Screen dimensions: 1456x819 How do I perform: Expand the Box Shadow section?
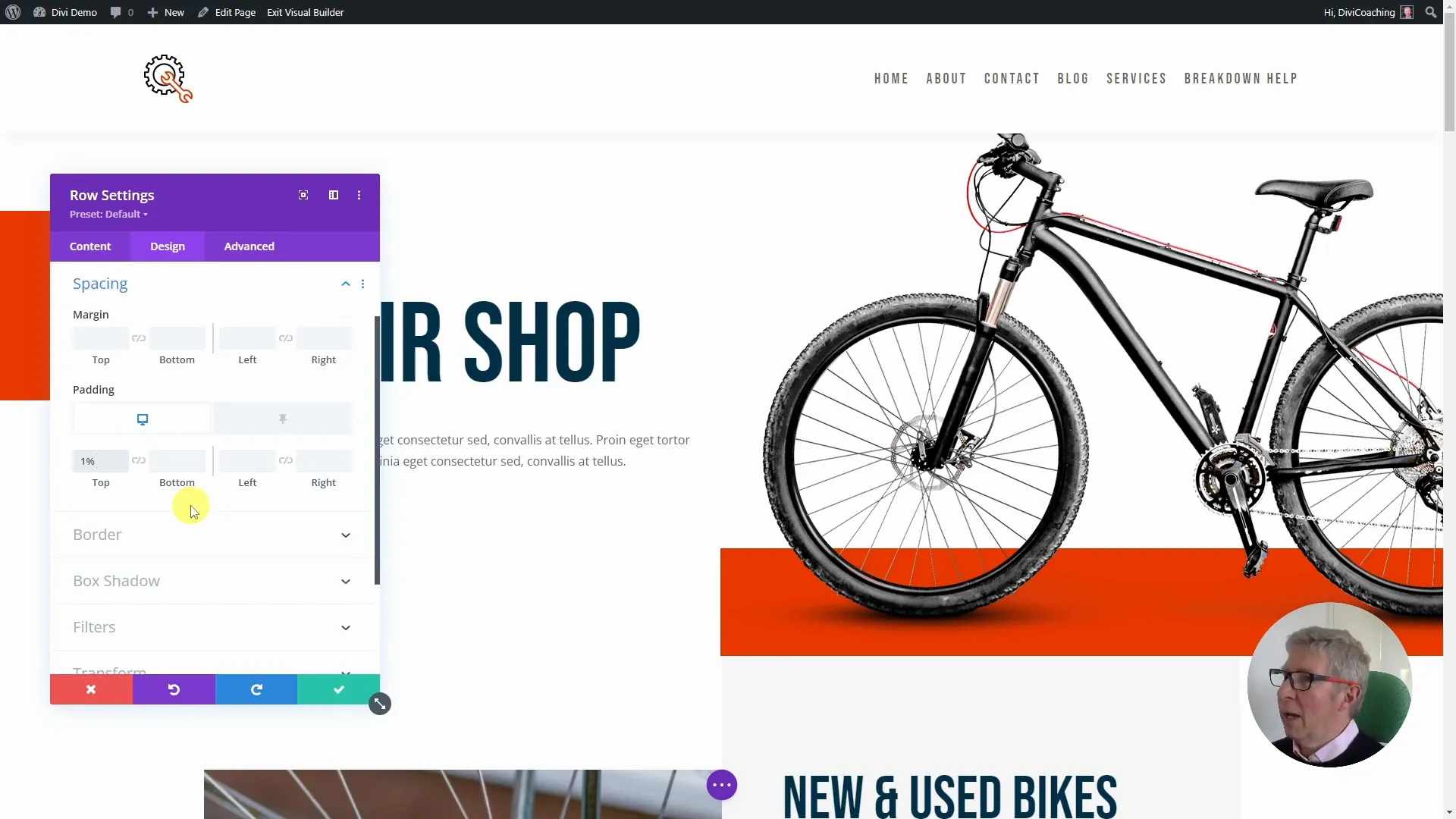coord(212,581)
